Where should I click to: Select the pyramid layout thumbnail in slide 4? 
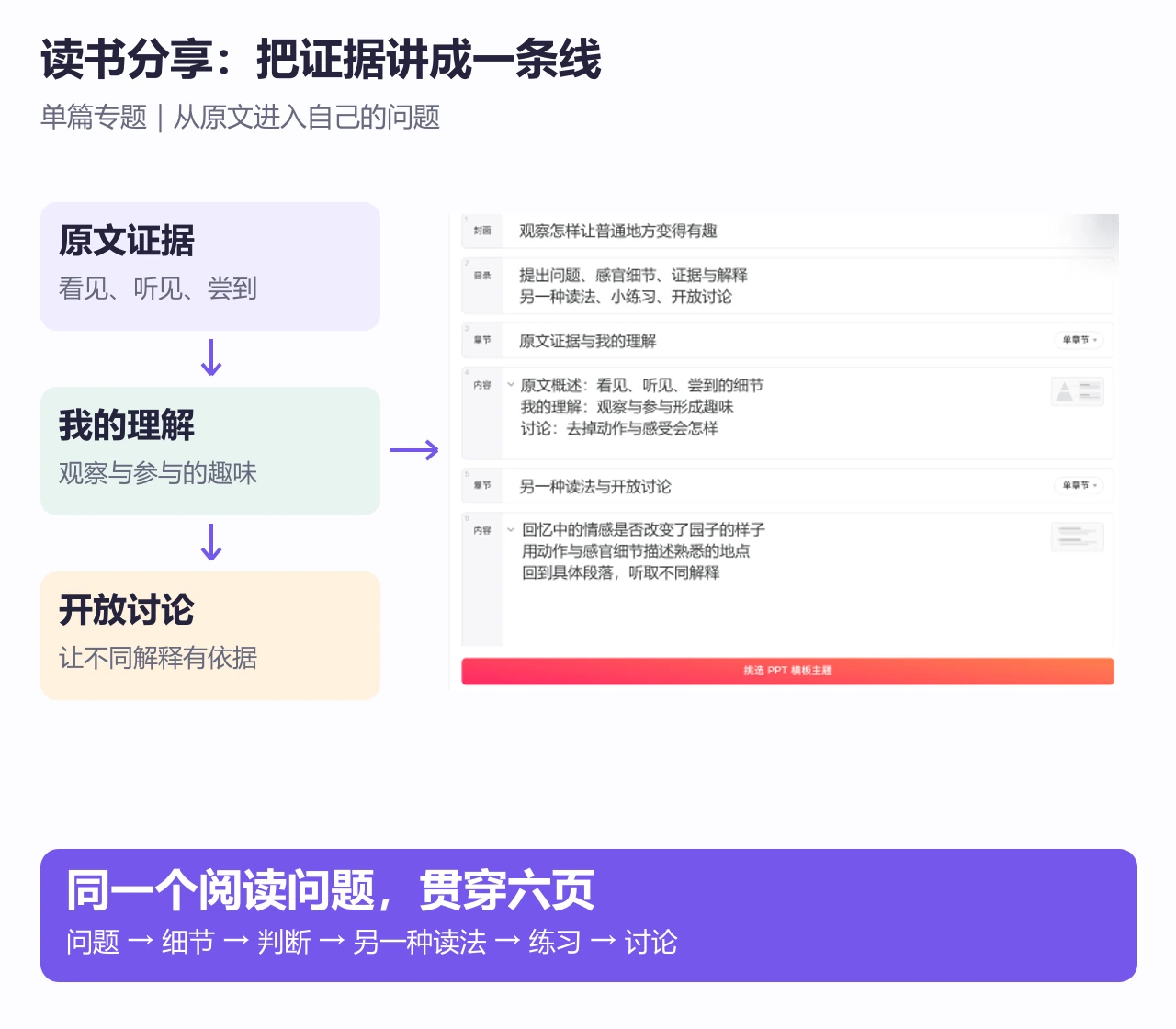(1077, 391)
